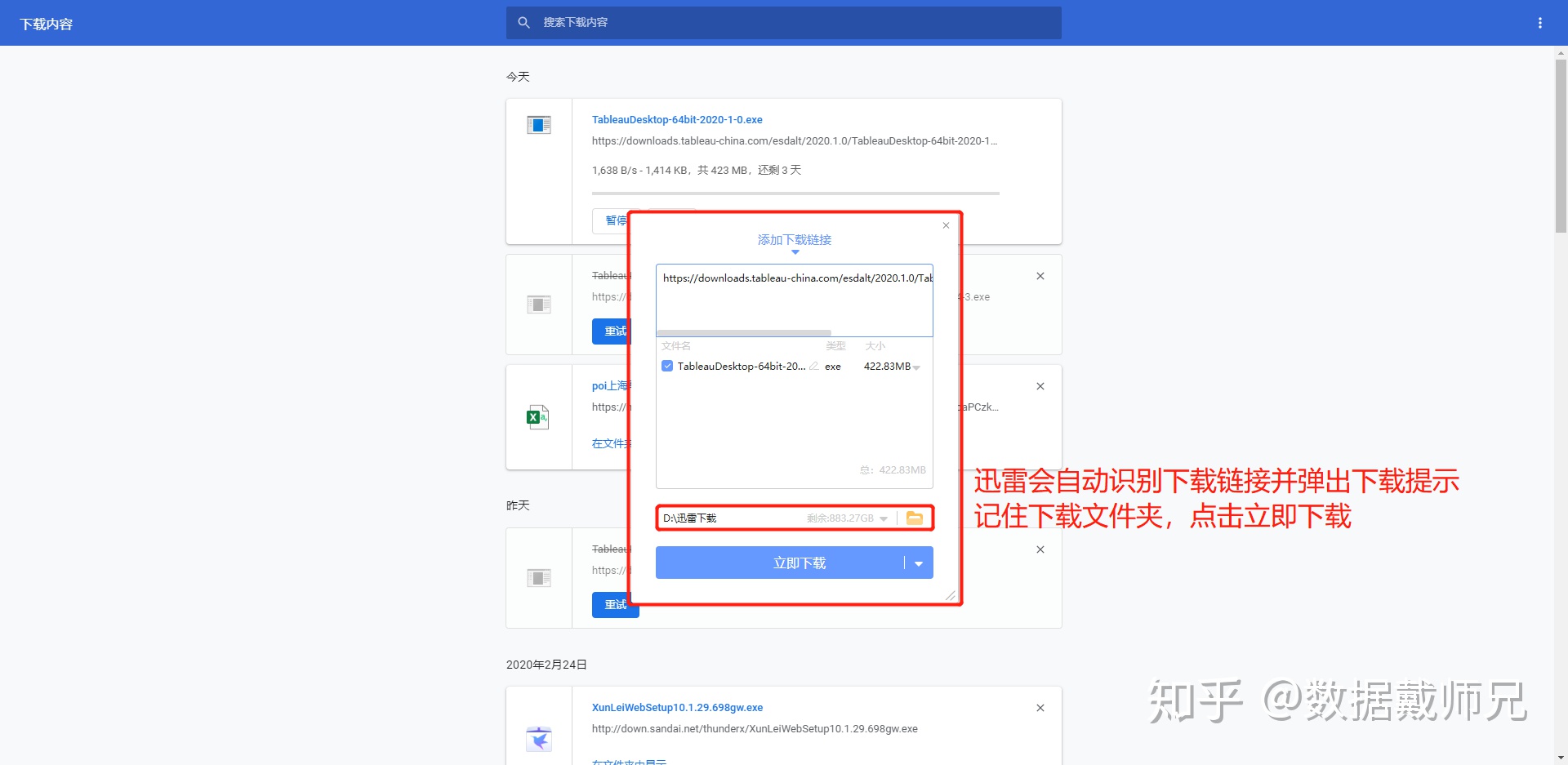
Task: Open the poi上海 file link
Action: pos(610,386)
